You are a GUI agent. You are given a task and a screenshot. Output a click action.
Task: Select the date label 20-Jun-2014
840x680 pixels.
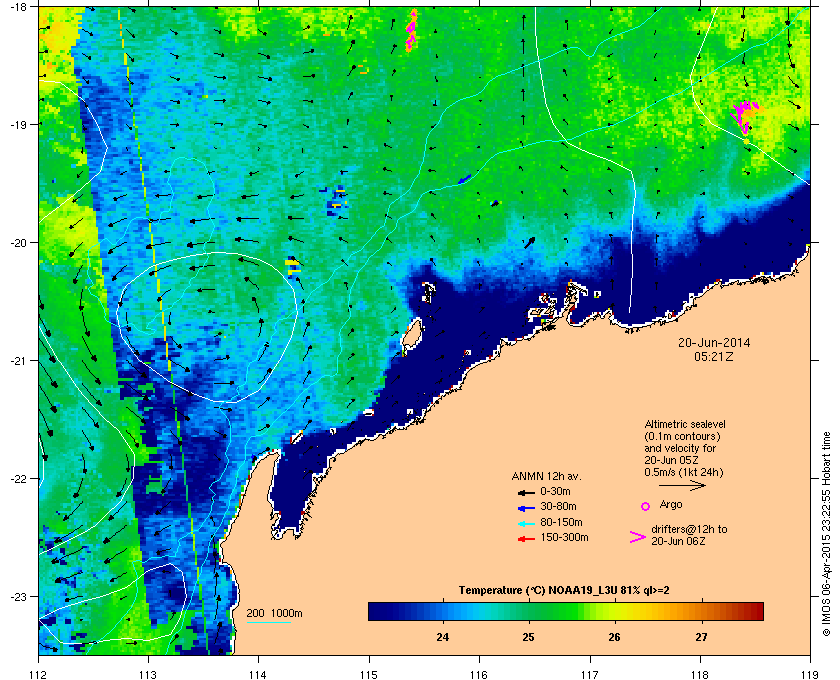tap(714, 342)
